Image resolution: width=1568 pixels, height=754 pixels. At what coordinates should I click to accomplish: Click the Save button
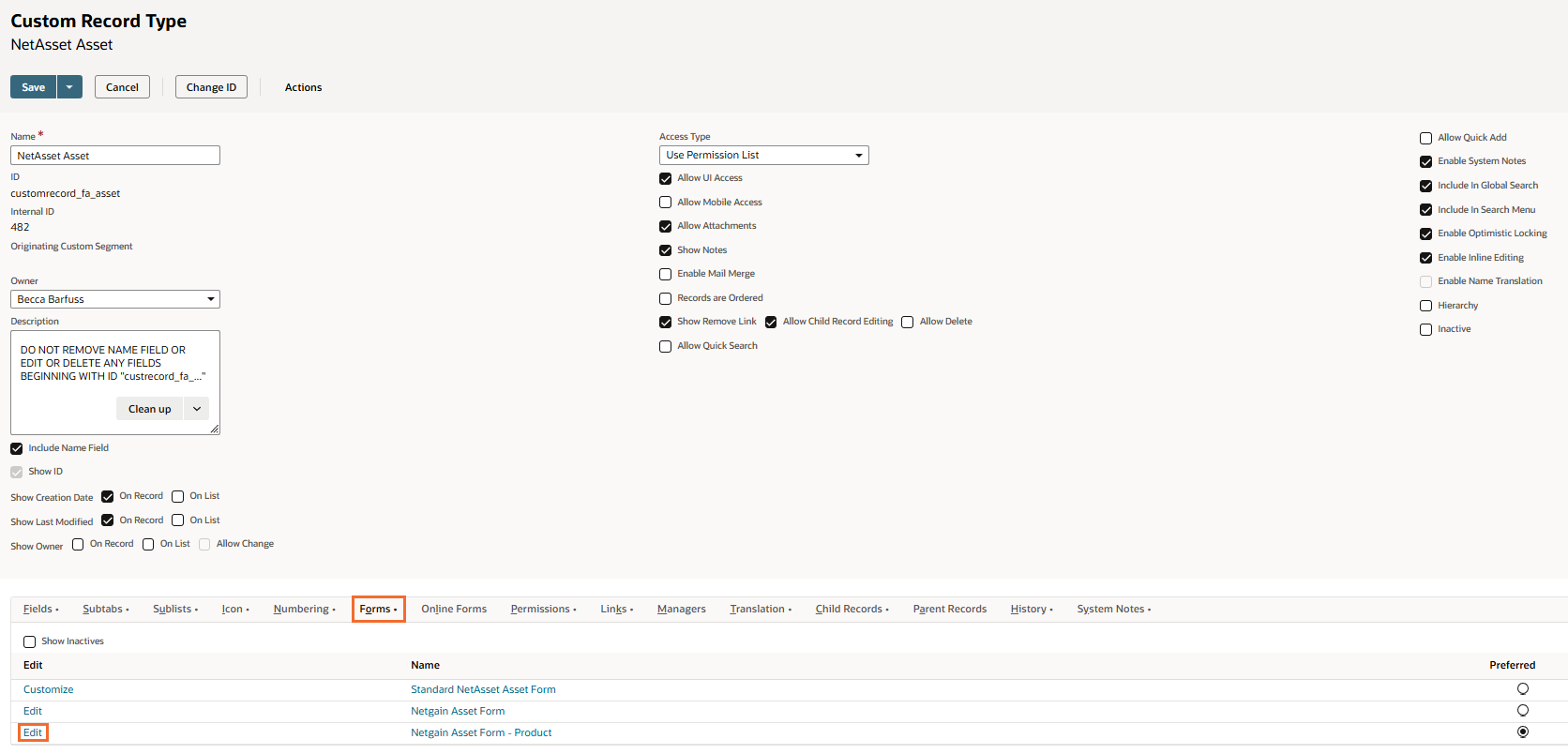click(x=34, y=87)
